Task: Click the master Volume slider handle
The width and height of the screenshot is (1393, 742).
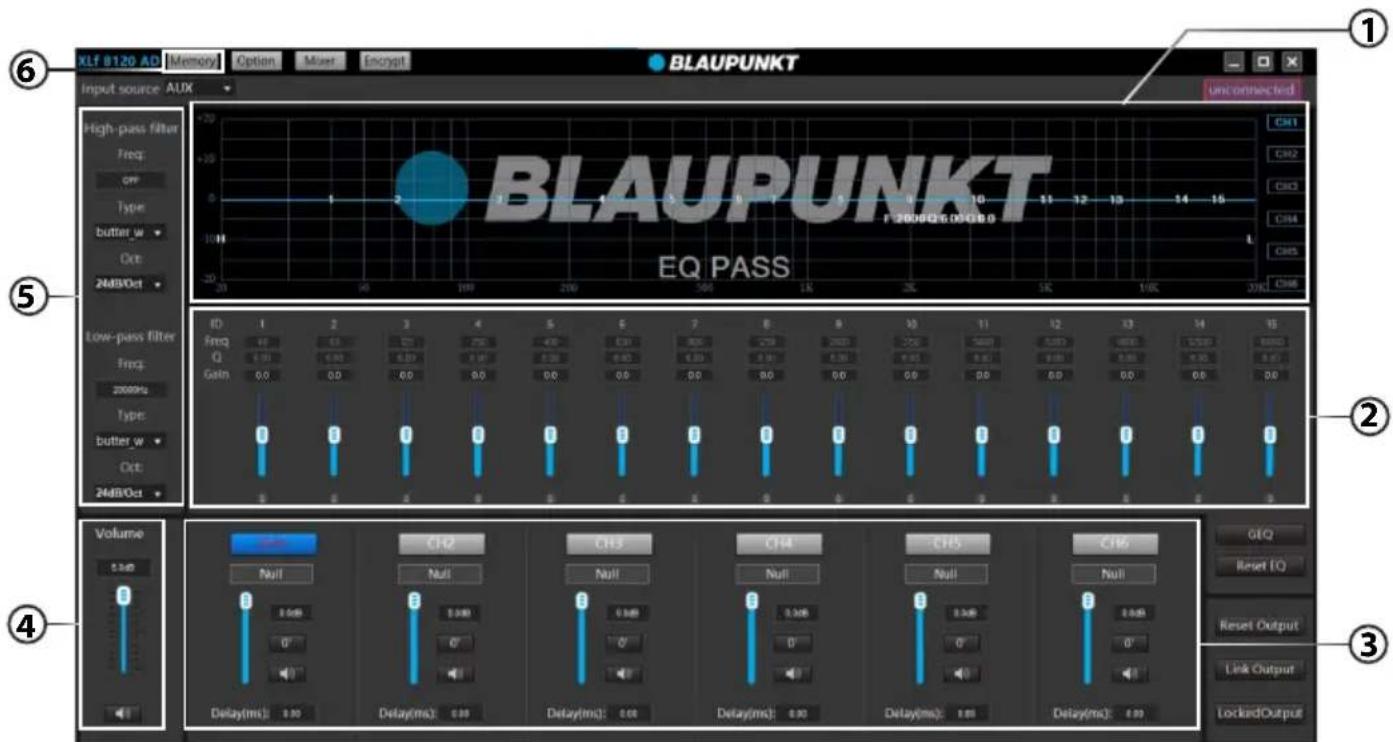Action: pyautogui.click(x=124, y=596)
